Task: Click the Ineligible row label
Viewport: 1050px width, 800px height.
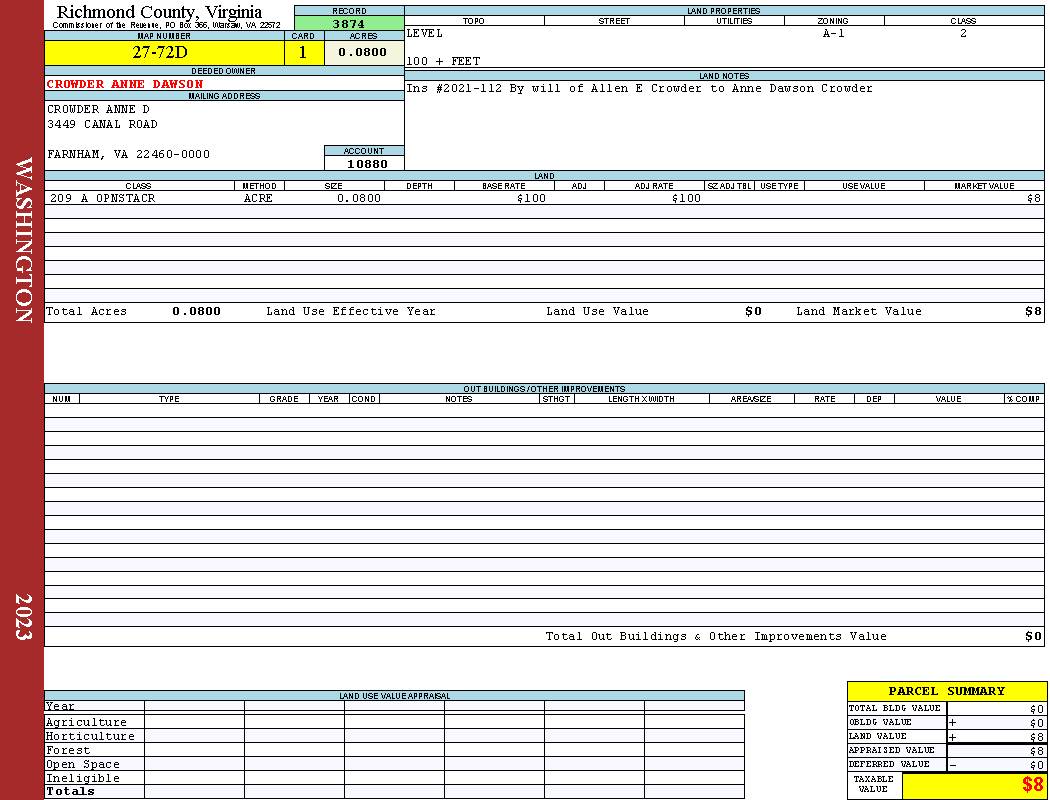Action: tap(83, 779)
